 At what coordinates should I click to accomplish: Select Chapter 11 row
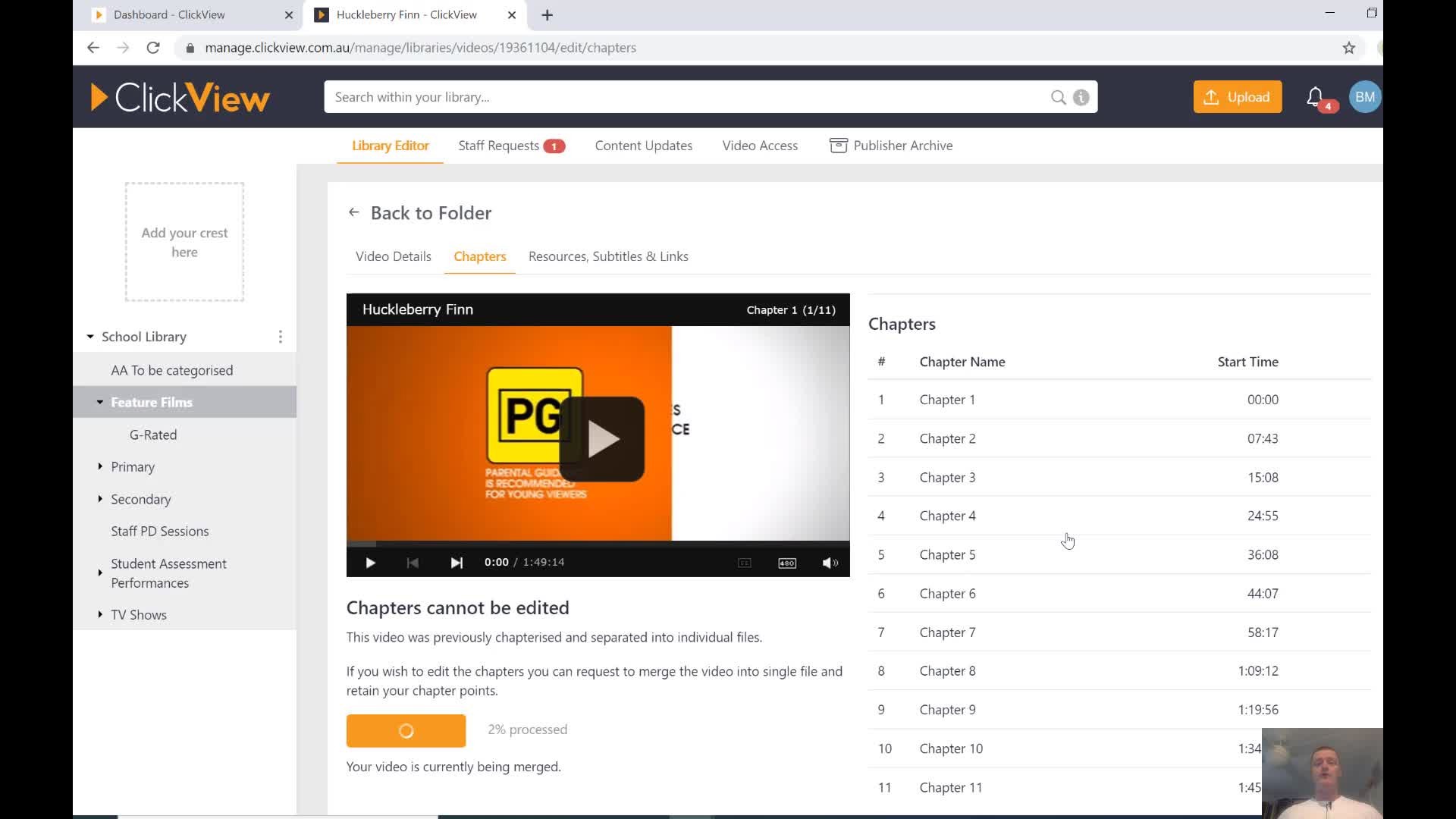pyautogui.click(x=1065, y=787)
